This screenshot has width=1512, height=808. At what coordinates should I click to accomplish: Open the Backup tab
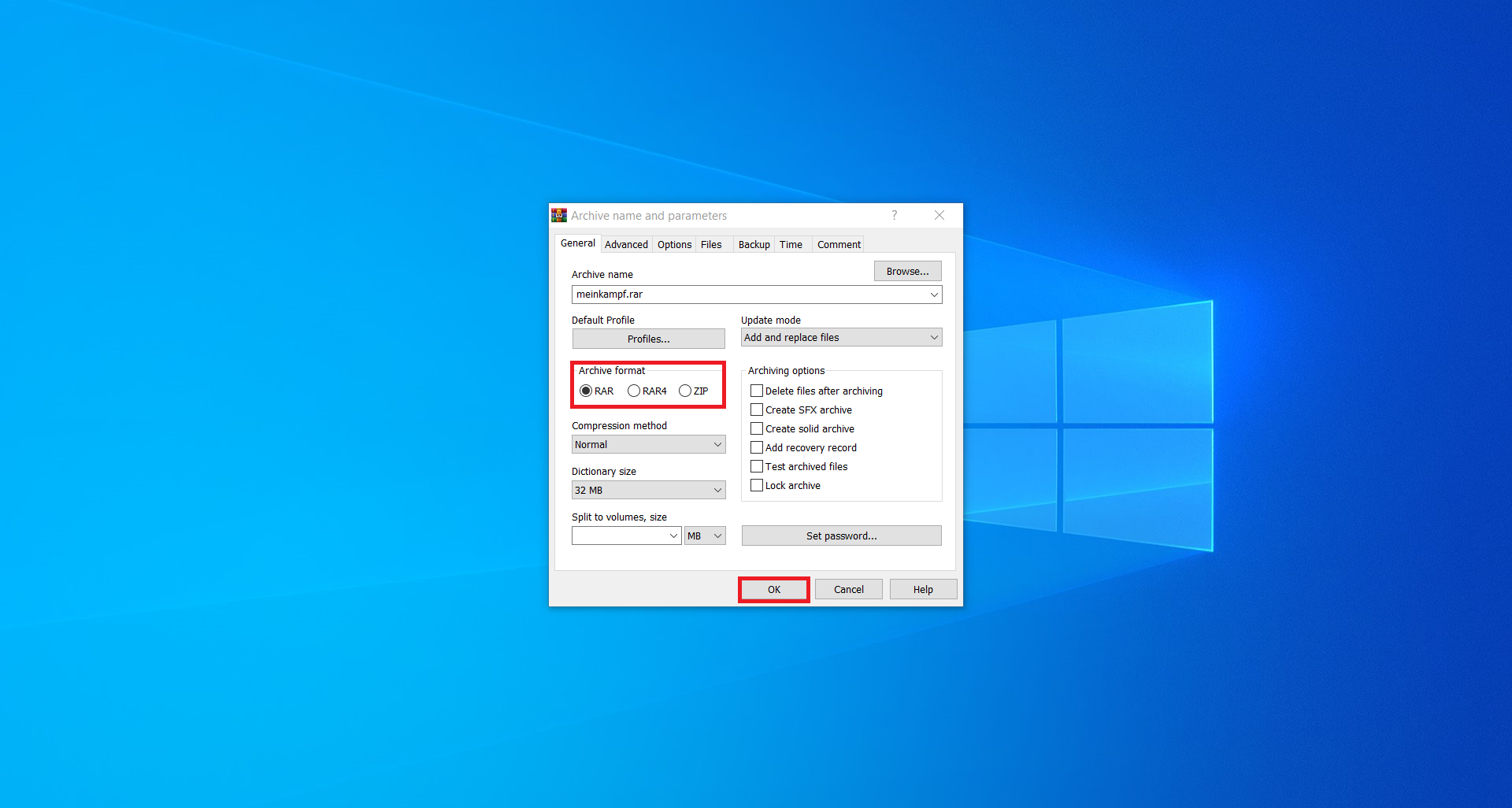753,244
